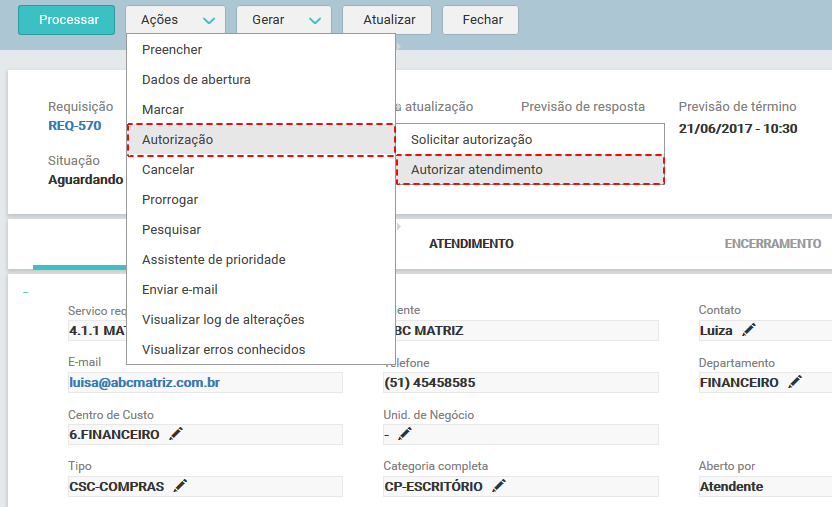Edit the Centro de Custo pencil icon
Screen dimensions: 832x507
click(176, 434)
